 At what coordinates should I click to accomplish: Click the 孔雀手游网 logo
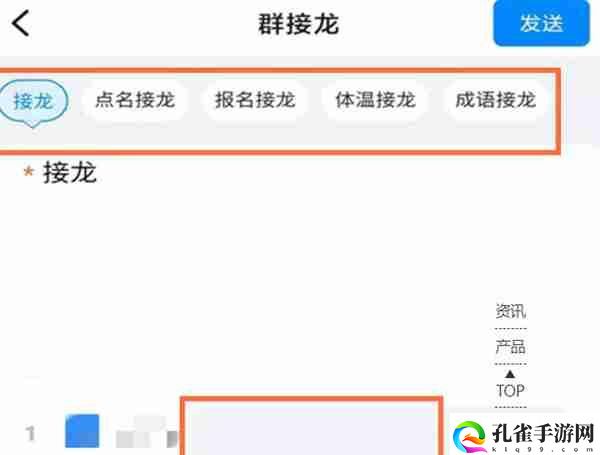coord(523,435)
